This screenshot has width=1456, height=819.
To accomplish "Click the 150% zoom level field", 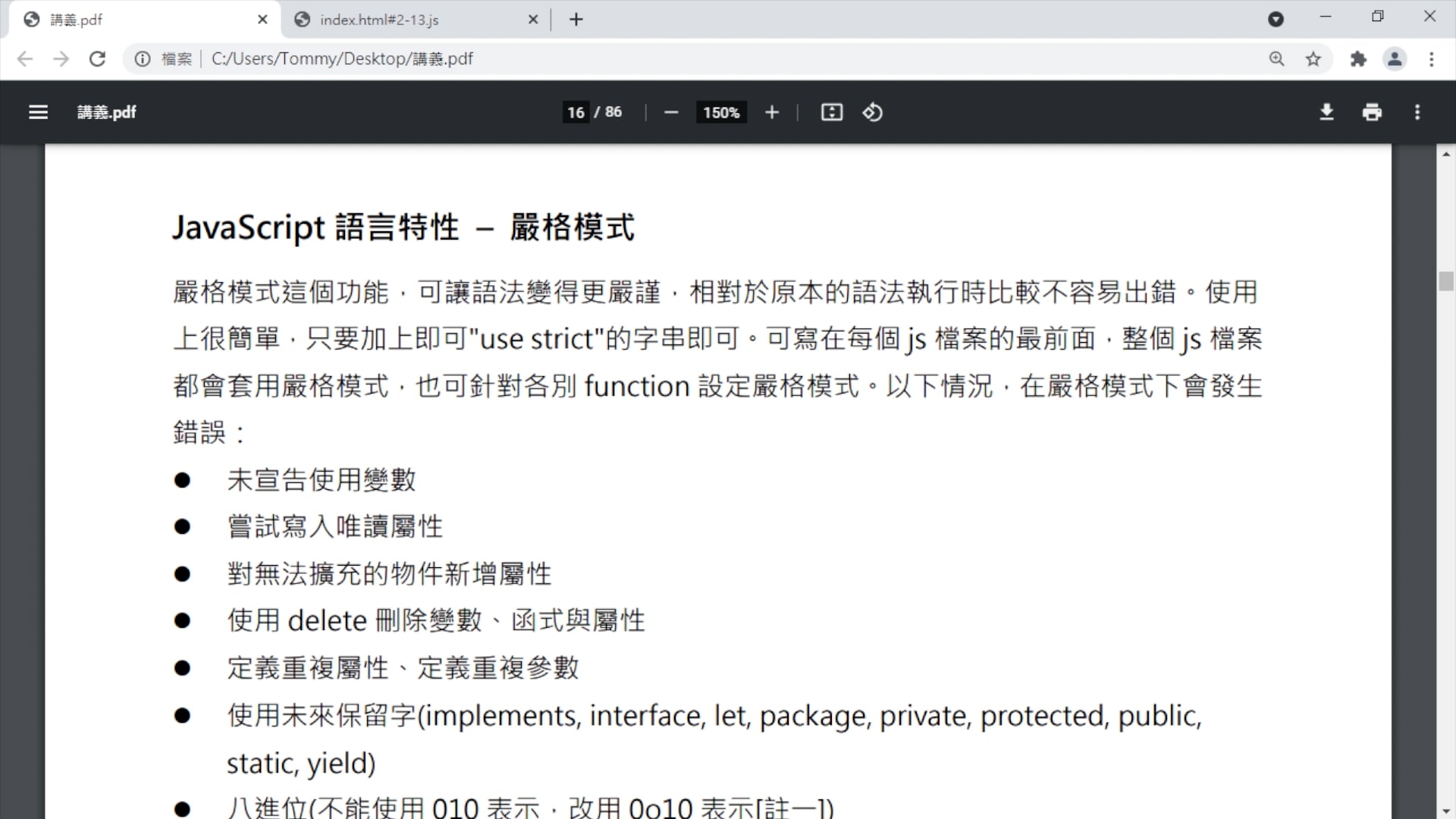I will click(x=720, y=112).
